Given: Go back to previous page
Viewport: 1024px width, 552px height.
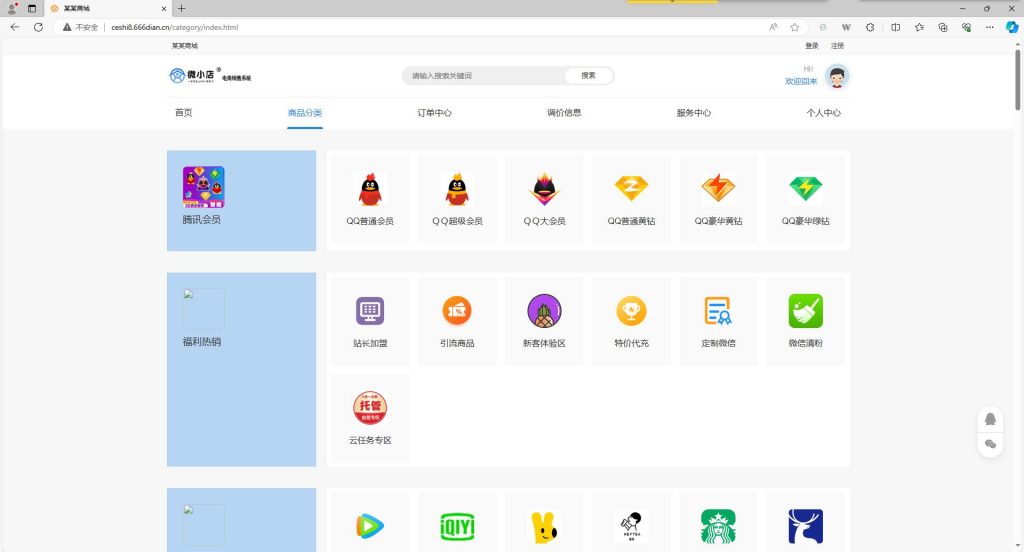Looking at the screenshot, I should click(x=15, y=27).
